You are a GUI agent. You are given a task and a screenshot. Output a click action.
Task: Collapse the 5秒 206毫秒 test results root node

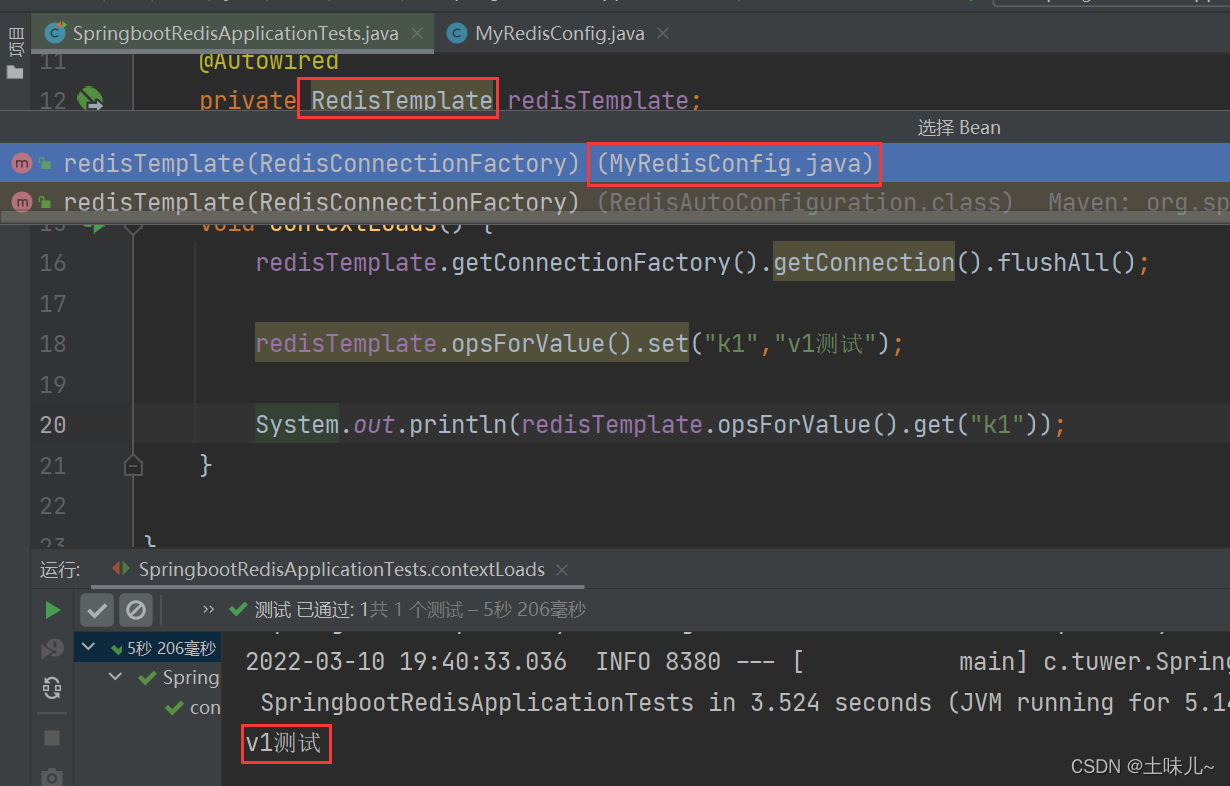[89, 648]
